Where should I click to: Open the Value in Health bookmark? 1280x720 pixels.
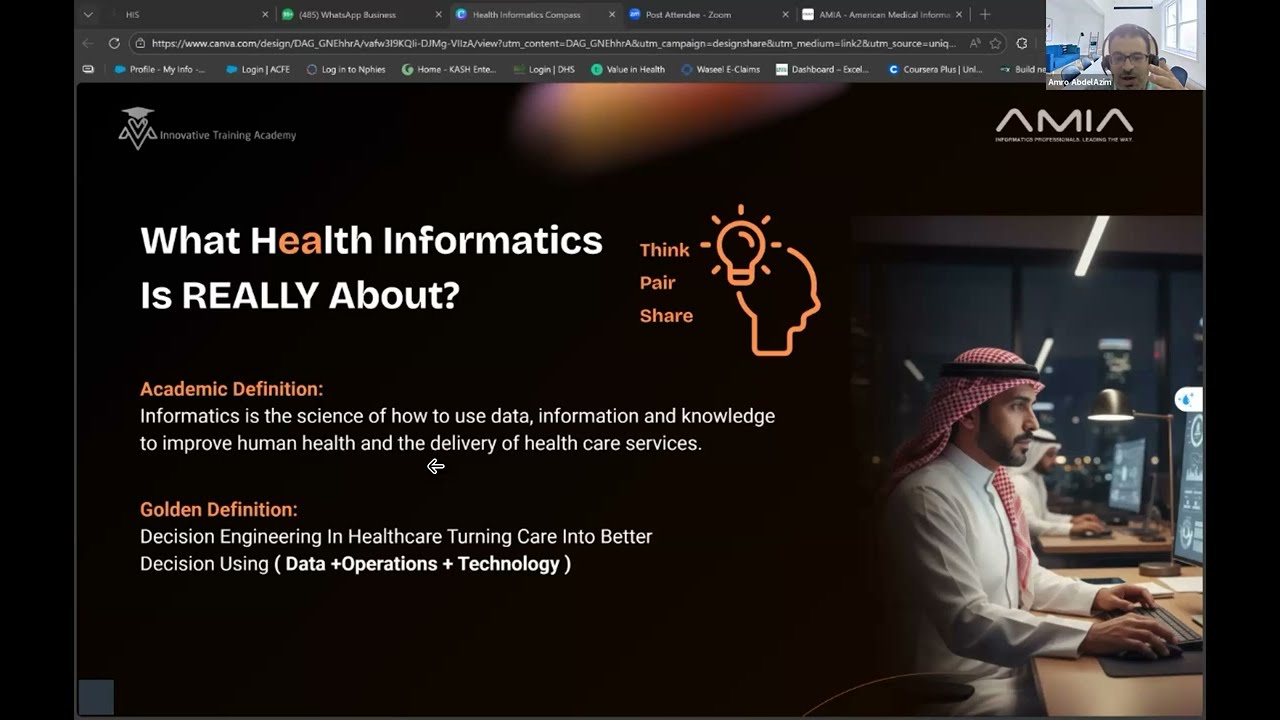[628, 70]
